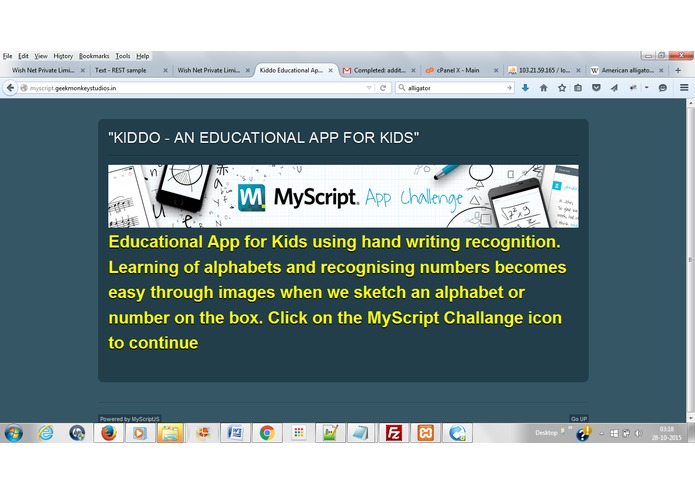This screenshot has height=494, width=695.
Task: Bookmark this page with the star
Action: [x=562, y=88]
